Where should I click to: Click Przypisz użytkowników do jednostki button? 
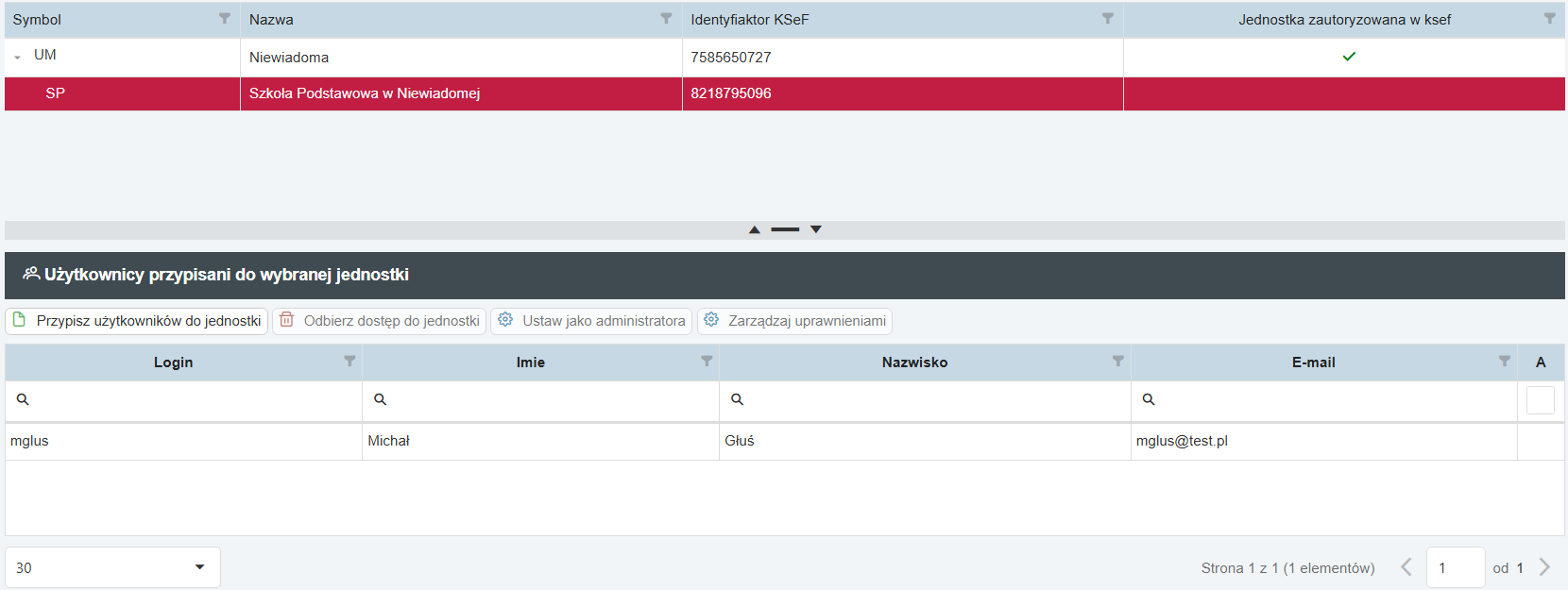click(137, 321)
